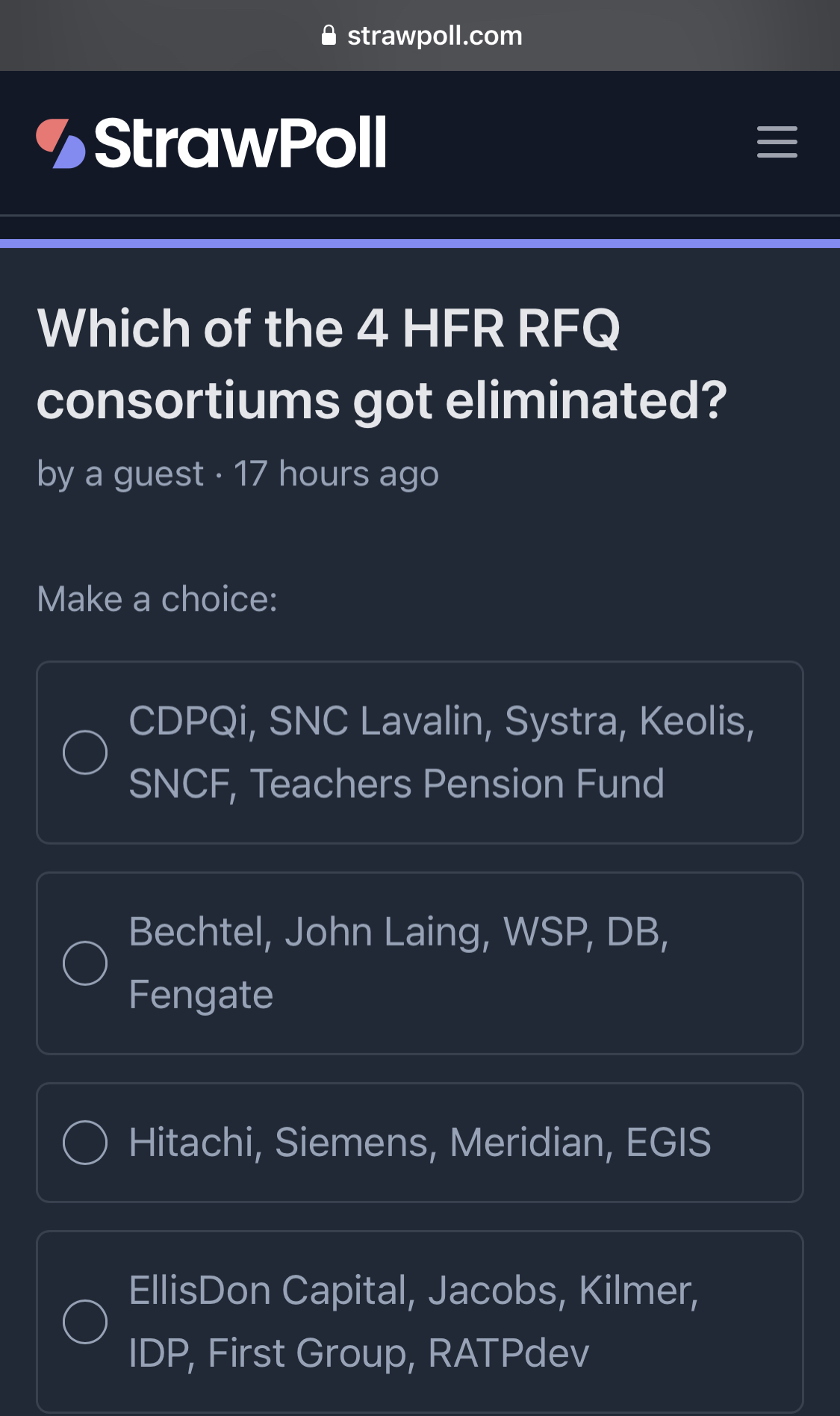Click the 'by a guest' author text
Image resolution: width=840 pixels, height=1416 pixels.
[x=120, y=473]
